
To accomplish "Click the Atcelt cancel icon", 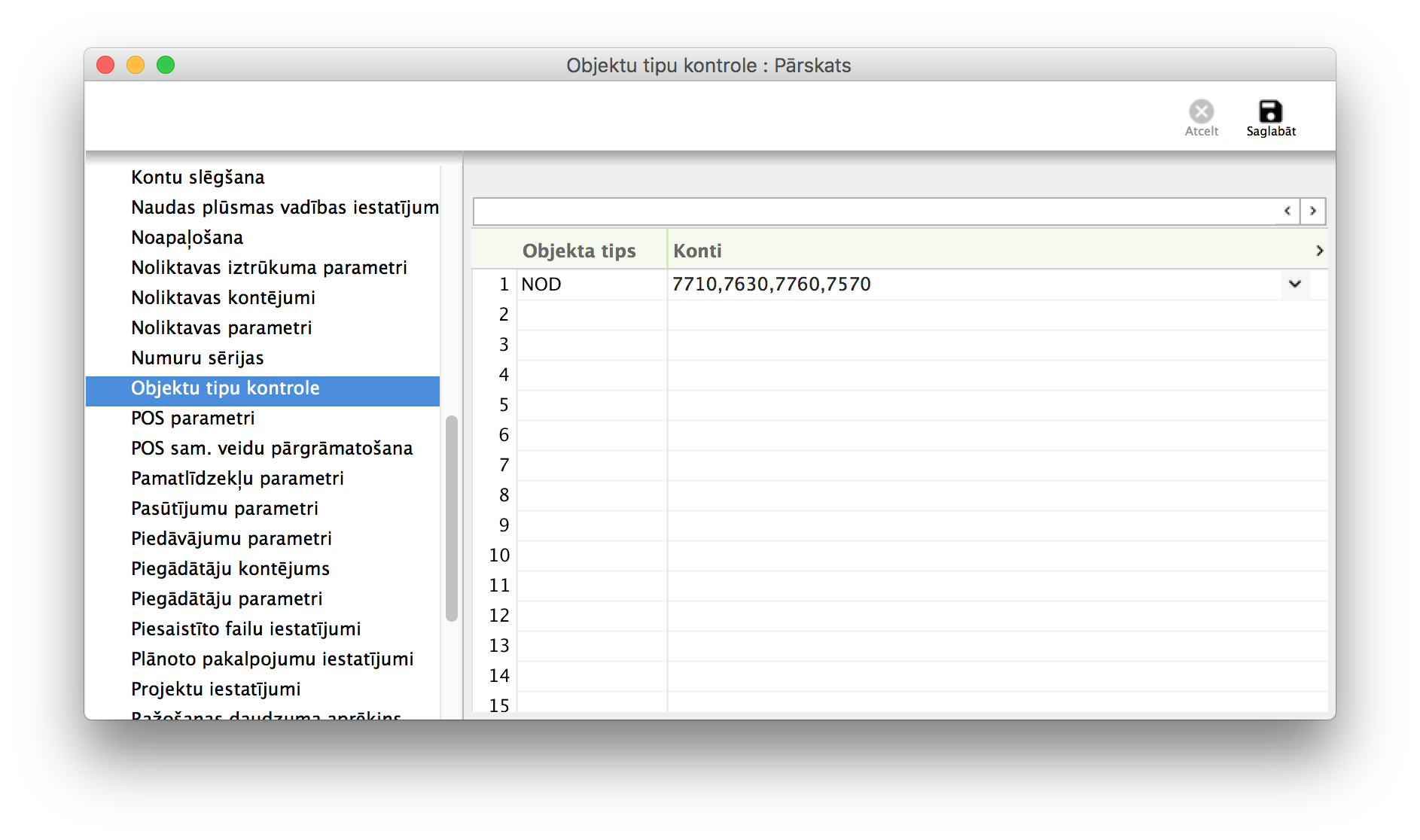I will 1201,111.
